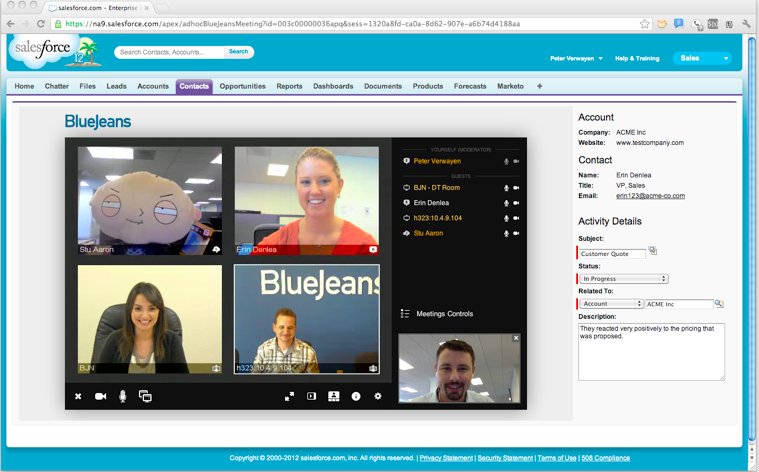
Task: Mute BJN - DT Room microphone
Action: (x=506, y=188)
